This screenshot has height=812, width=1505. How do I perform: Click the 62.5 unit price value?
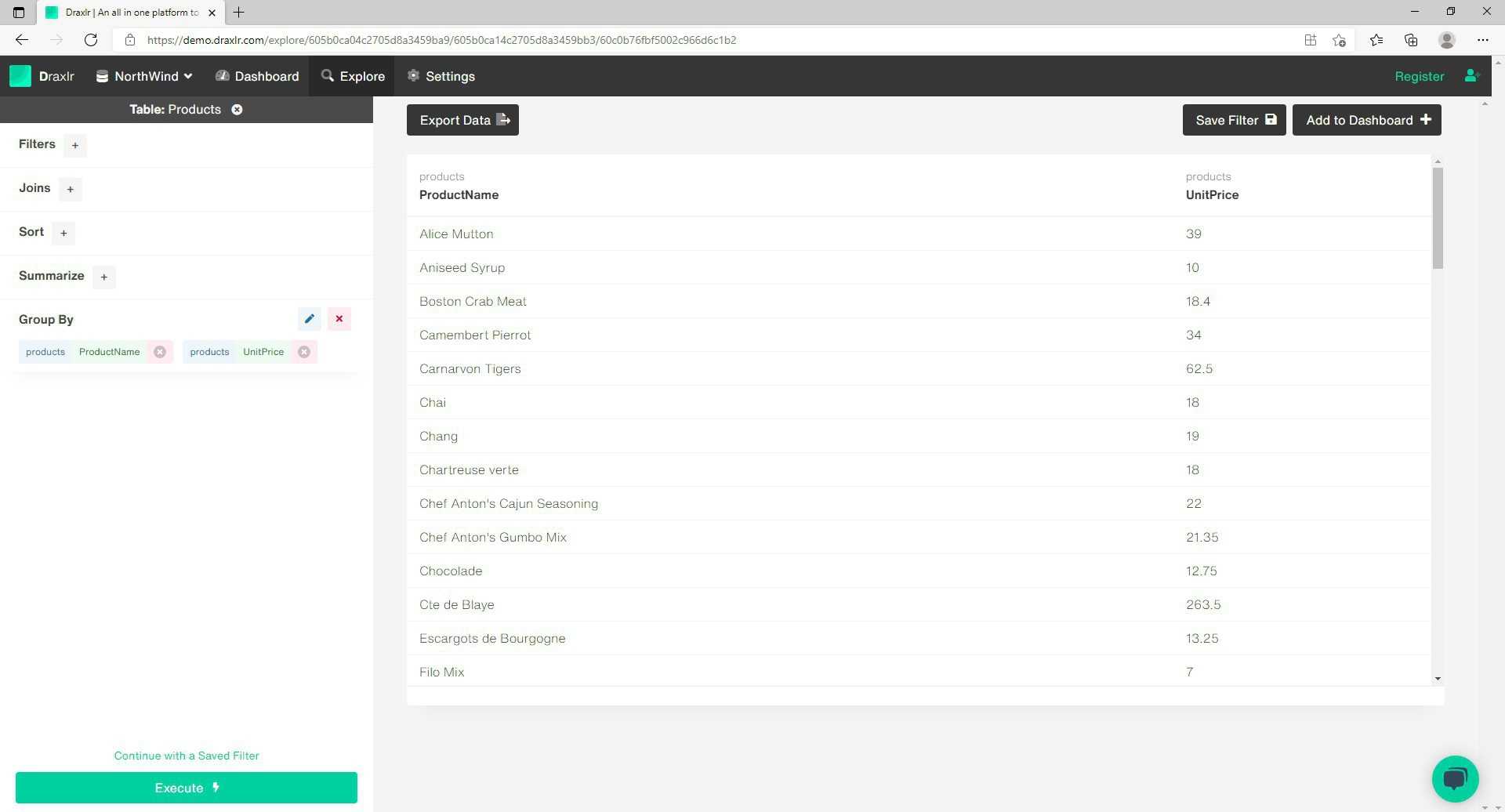coord(1199,368)
